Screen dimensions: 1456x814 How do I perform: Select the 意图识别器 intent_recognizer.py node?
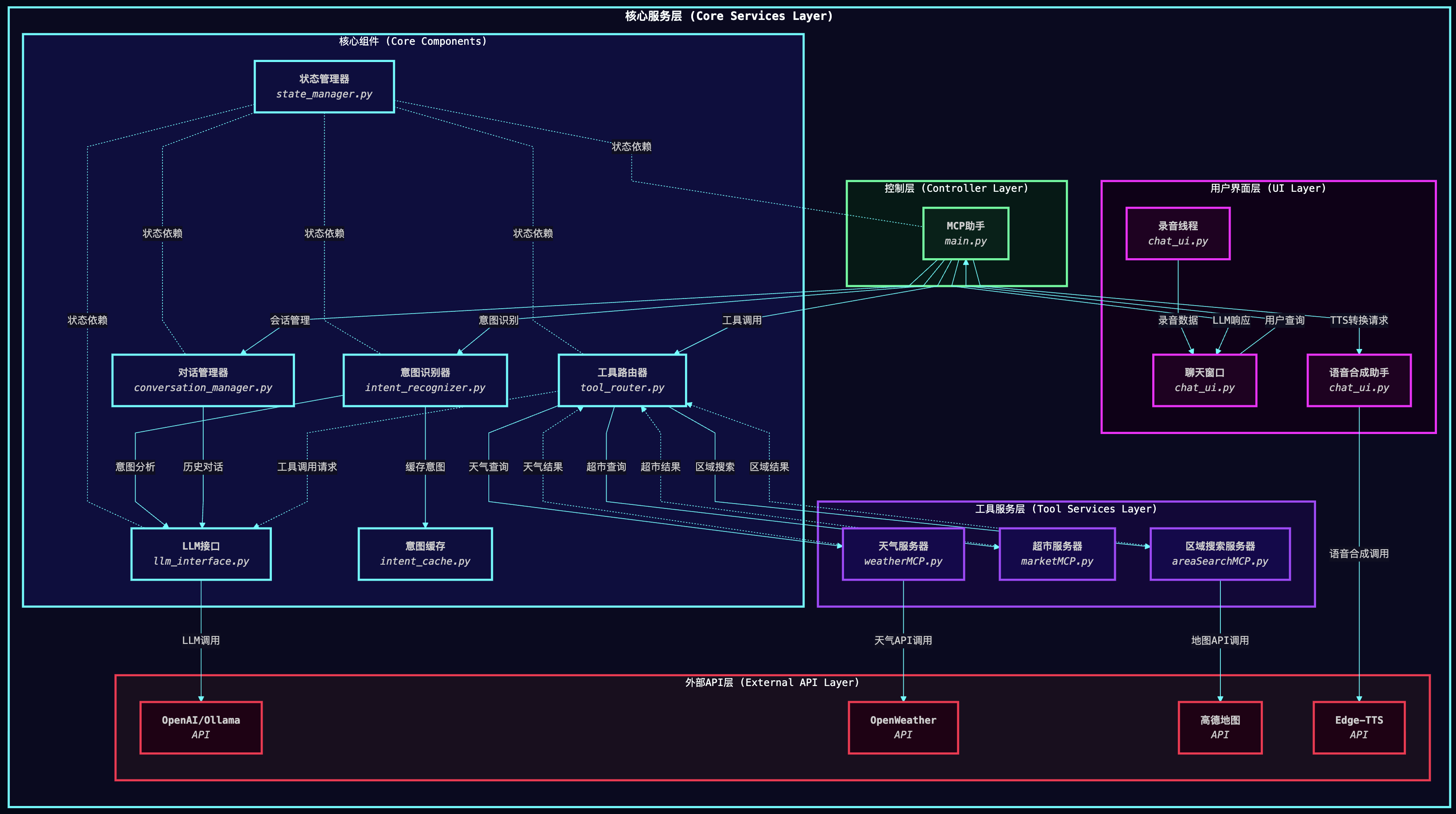(x=425, y=380)
